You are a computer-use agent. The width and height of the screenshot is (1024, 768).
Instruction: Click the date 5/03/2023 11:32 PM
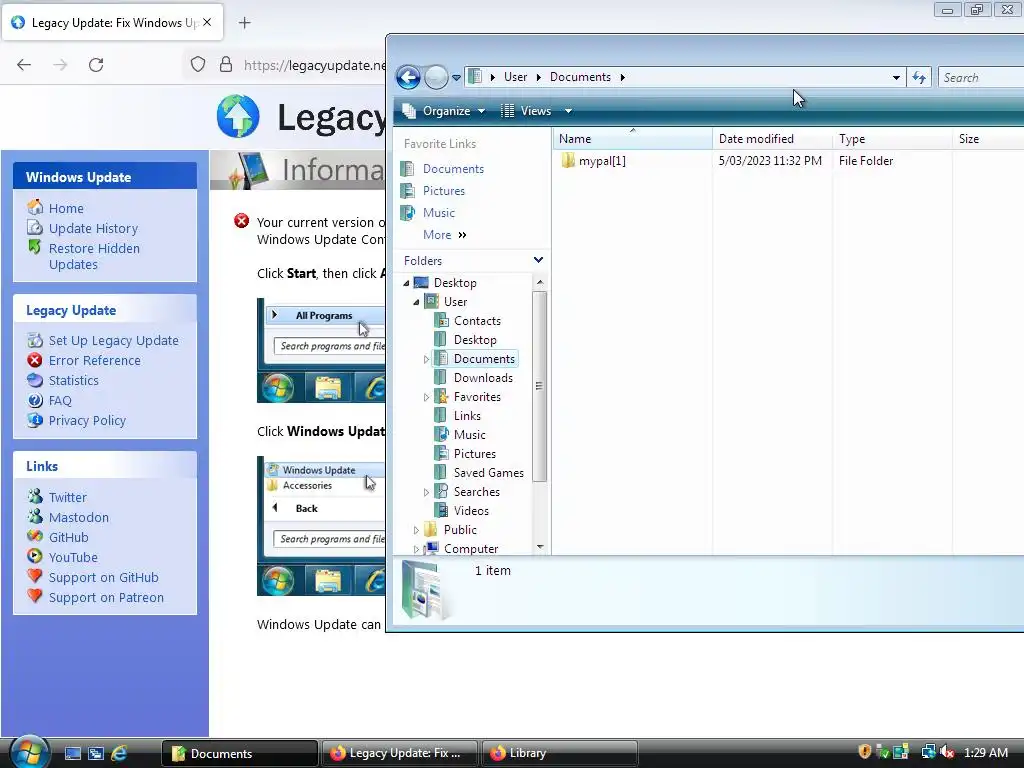click(x=770, y=161)
